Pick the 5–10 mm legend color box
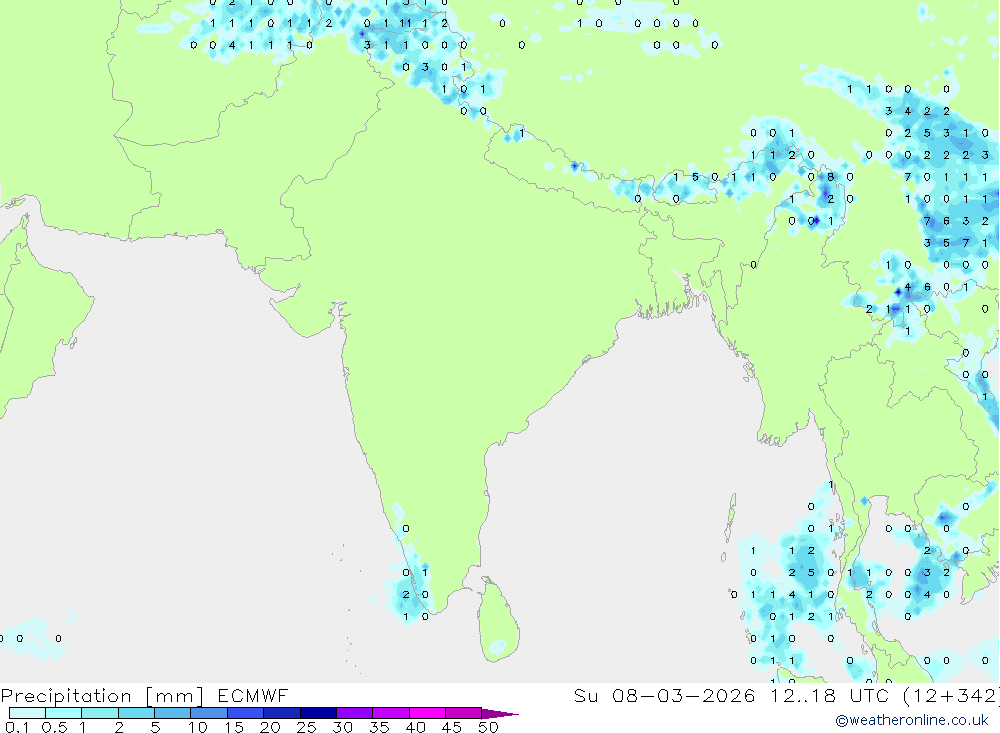The height and width of the screenshot is (733, 1000). tap(172, 713)
